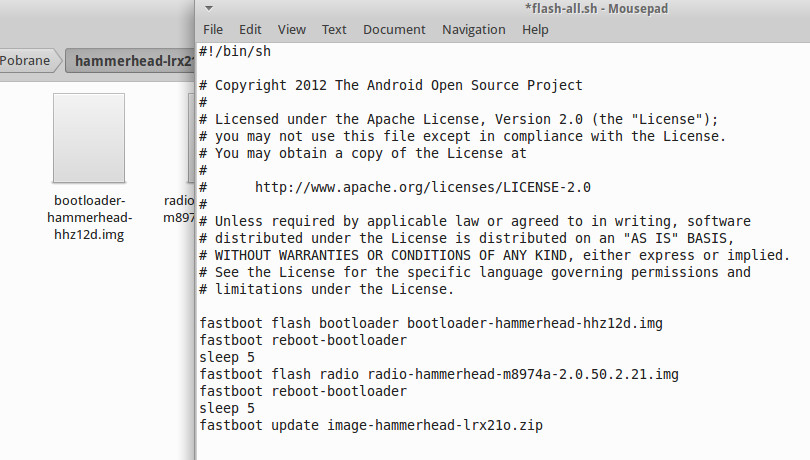Click the 'See the License for the specific' line
The image size is (810, 460).
pos(475,272)
